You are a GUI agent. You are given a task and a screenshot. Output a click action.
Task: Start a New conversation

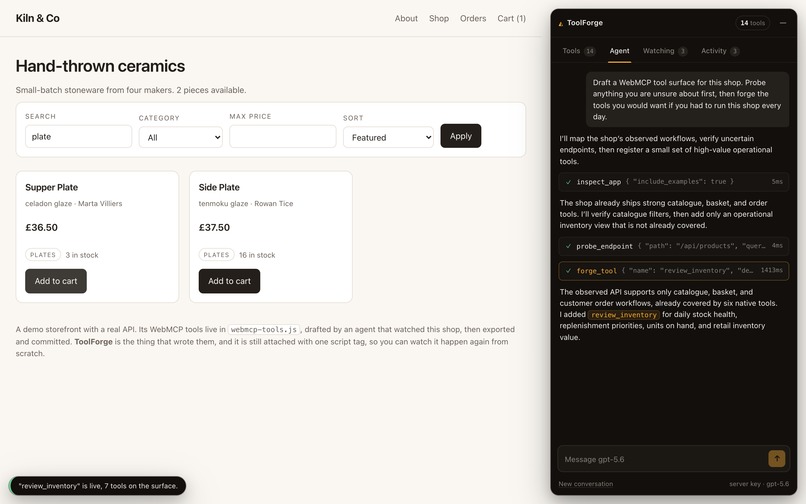tap(585, 483)
